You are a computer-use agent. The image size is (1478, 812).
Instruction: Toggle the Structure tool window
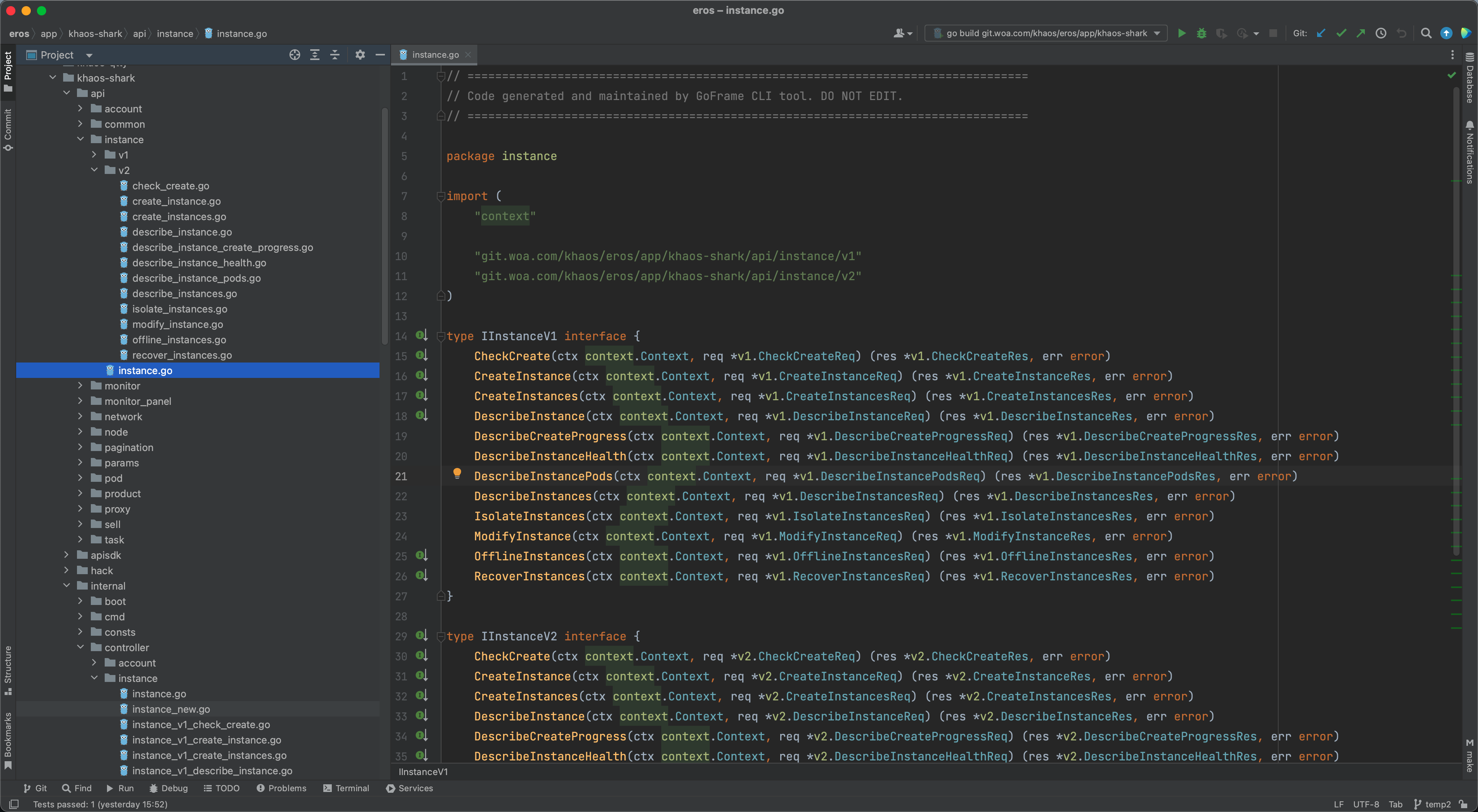point(8,668)
